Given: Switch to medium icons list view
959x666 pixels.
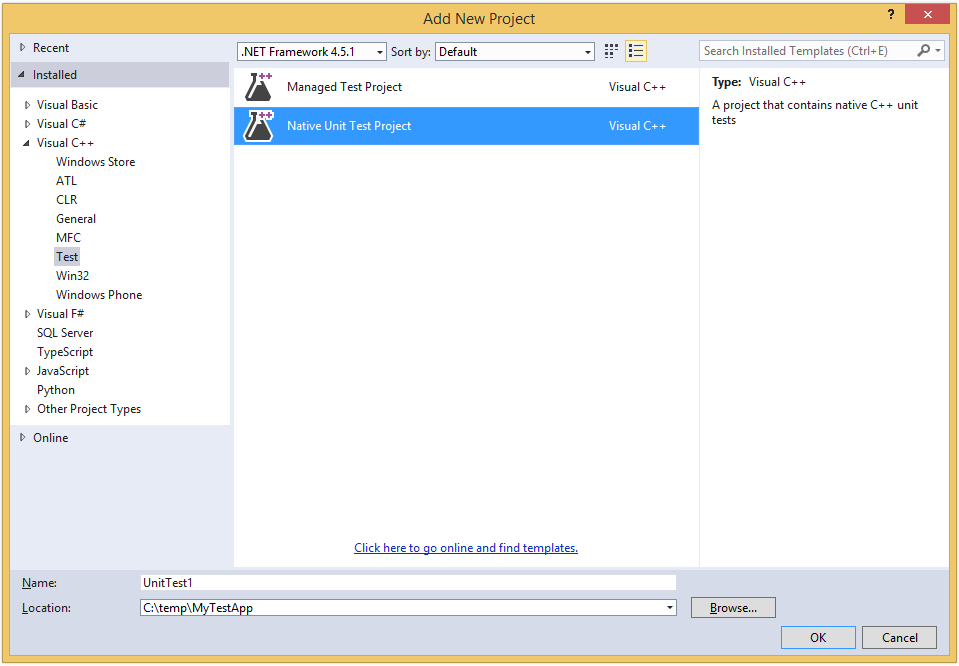Looking at the screenshot, I should (636, 51).
